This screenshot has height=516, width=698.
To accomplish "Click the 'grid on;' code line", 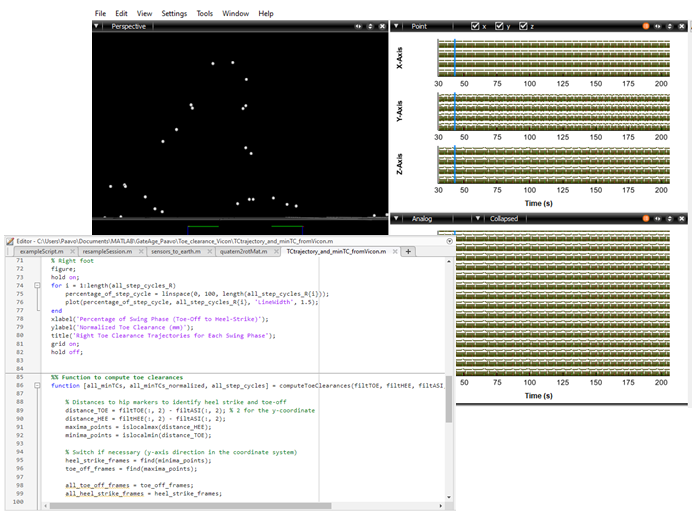I will click(65, 344).
